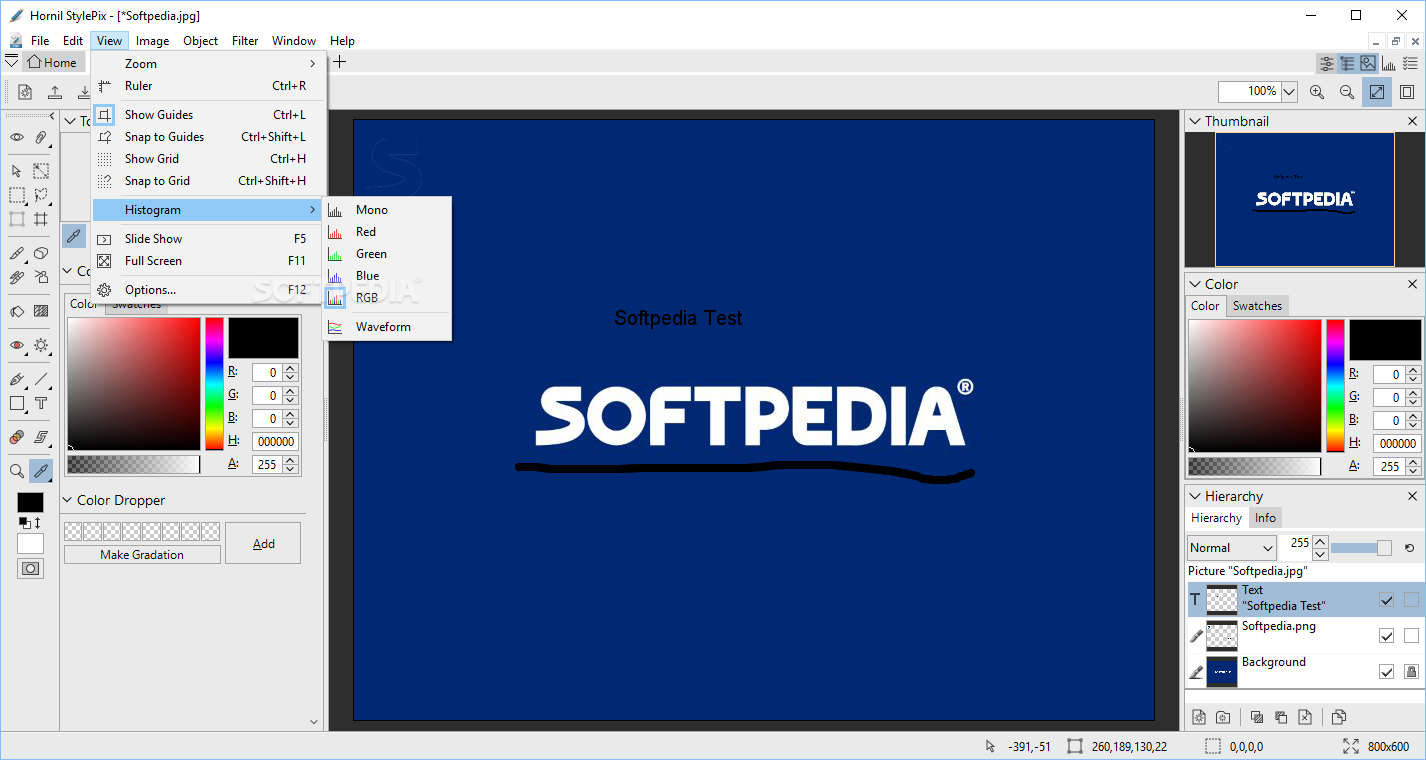Select the rectangular selection tool

coord(17,195)
